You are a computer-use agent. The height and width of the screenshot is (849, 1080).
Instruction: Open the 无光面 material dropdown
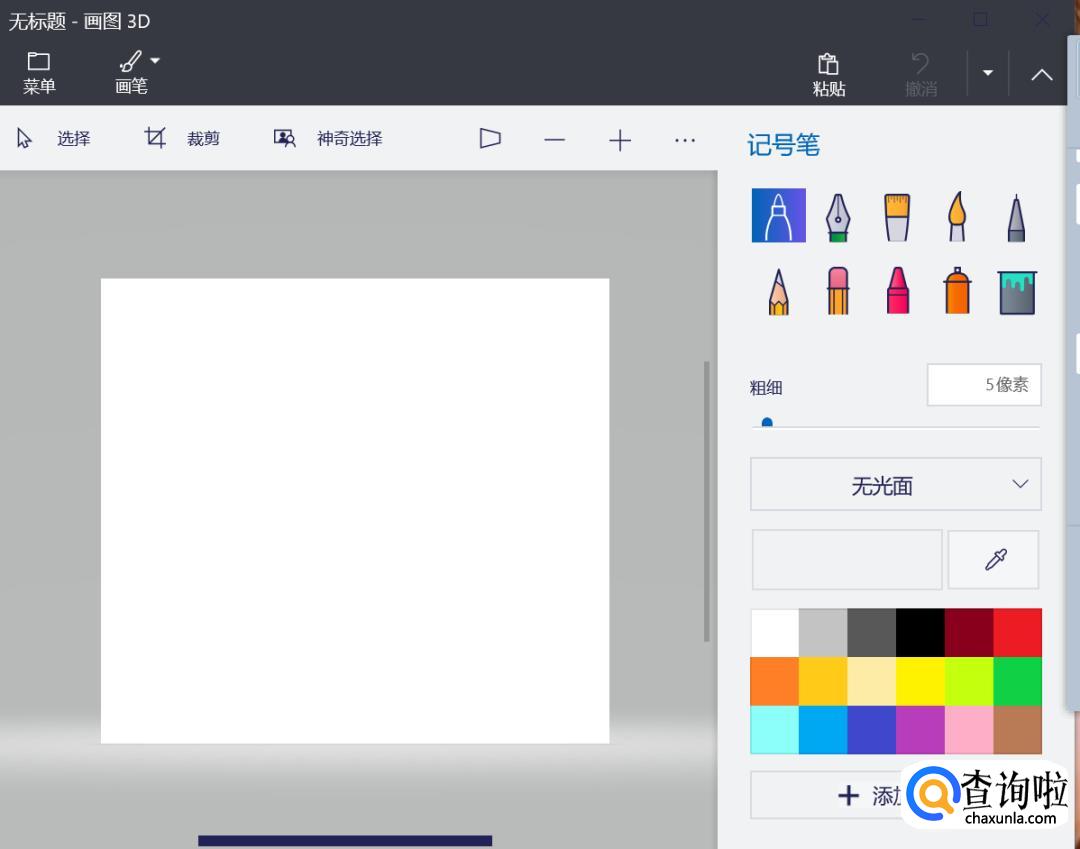click(895, 485)
